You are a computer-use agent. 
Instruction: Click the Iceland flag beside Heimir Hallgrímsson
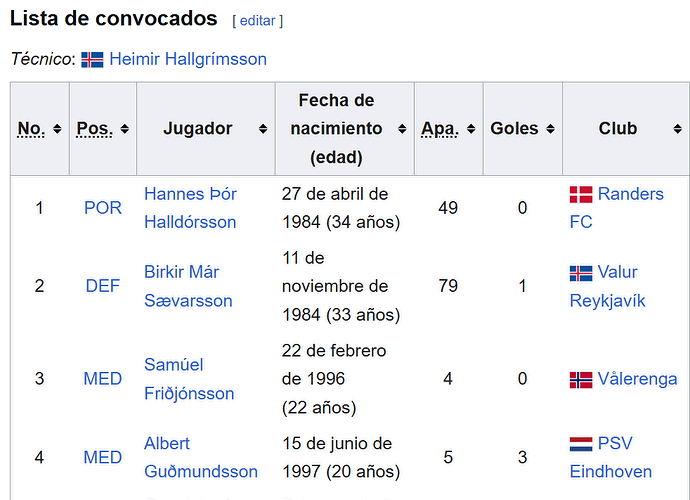(92, 59)
